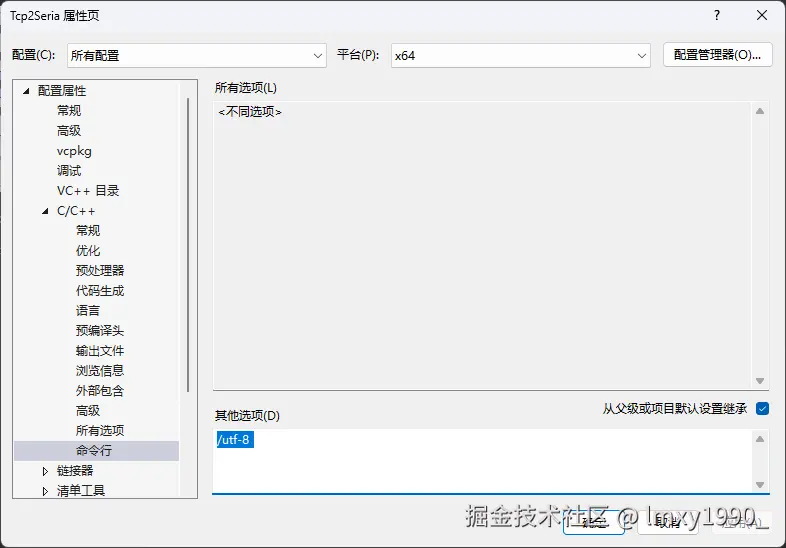The height and width of the screenshot is (548, 786).
Task: Select 常规 under C/C++
Action: click(x=88, y=231)
